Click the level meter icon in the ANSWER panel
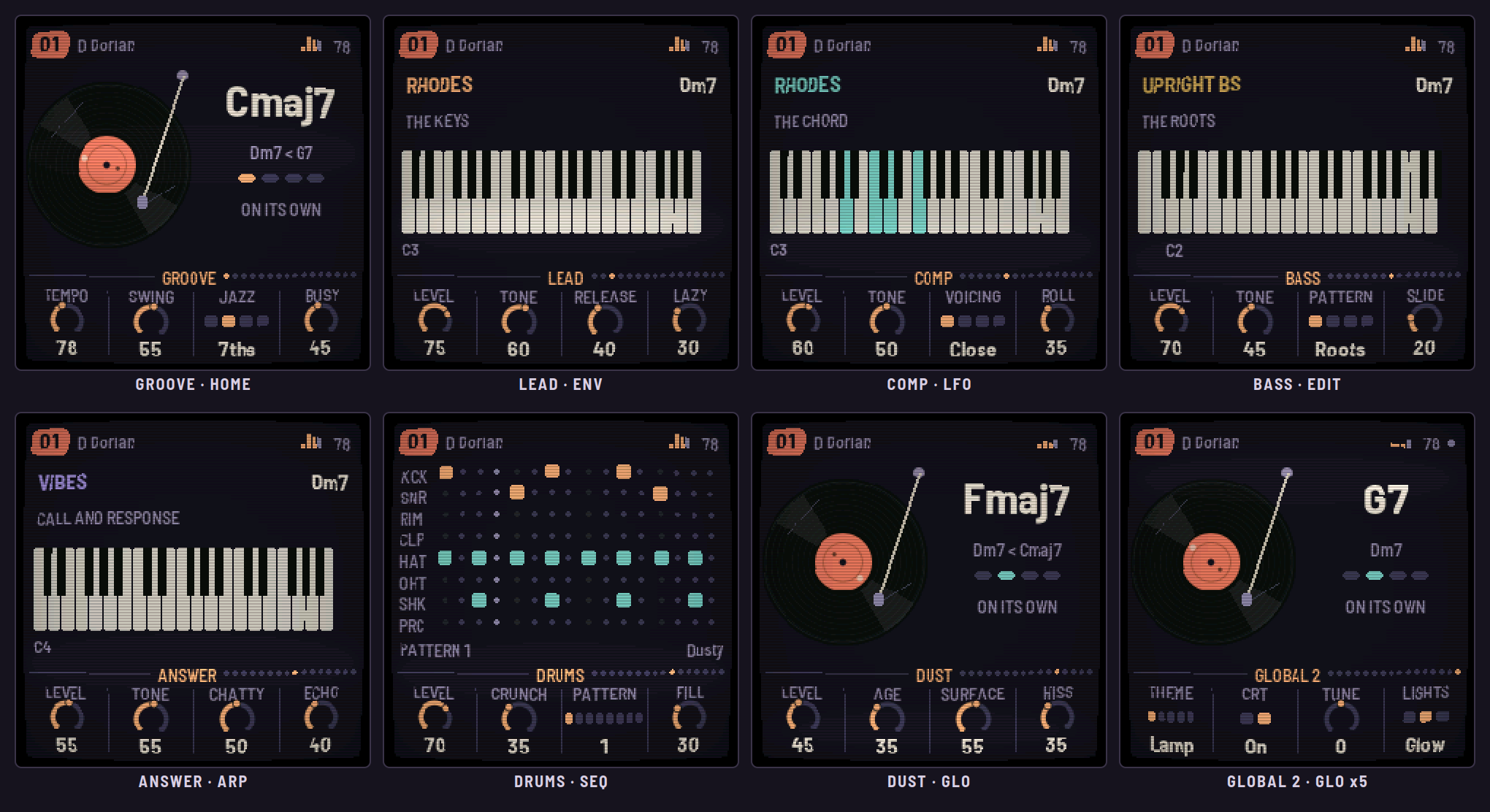The width and height of the screenshot is (1490, 812). point(310,442)
